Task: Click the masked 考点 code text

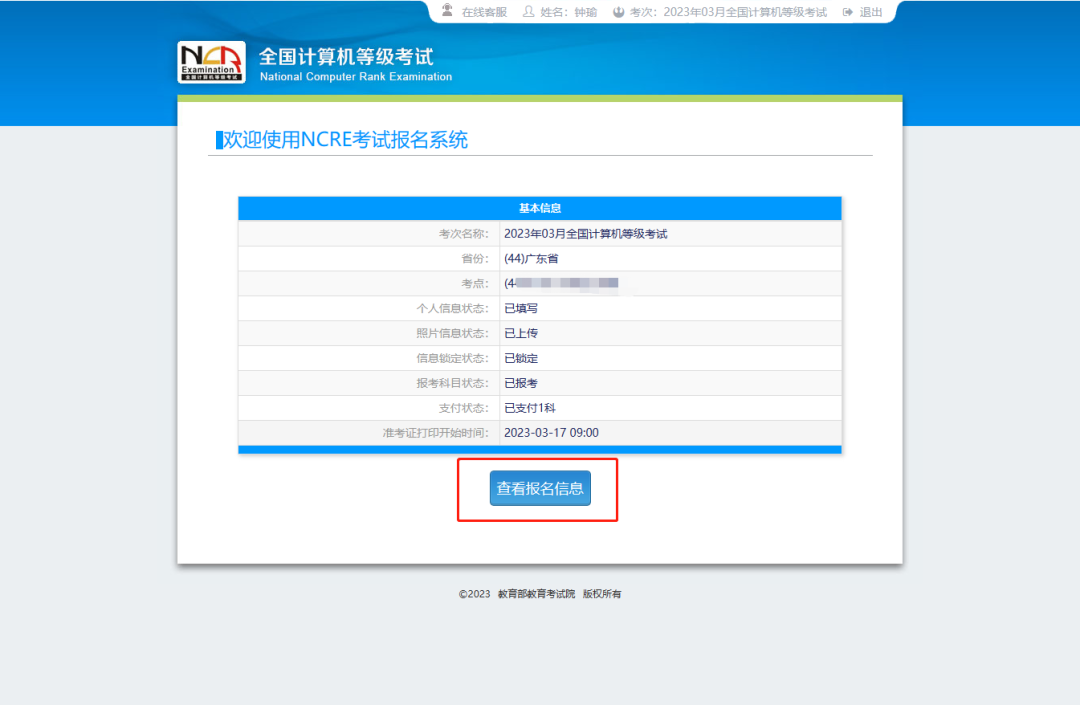Action: pos(560,283)
